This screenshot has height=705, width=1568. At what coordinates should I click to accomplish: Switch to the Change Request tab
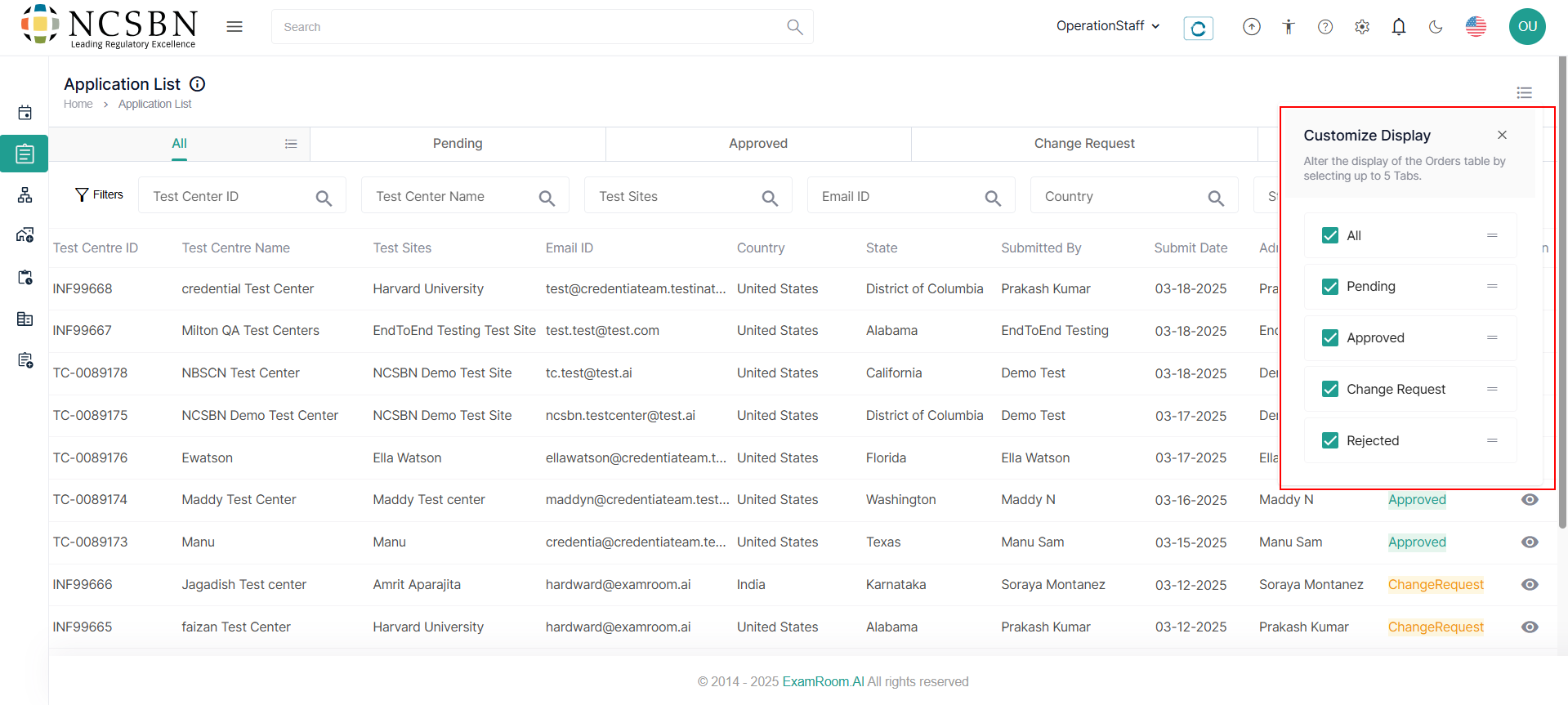click(x=1083, y=144)
